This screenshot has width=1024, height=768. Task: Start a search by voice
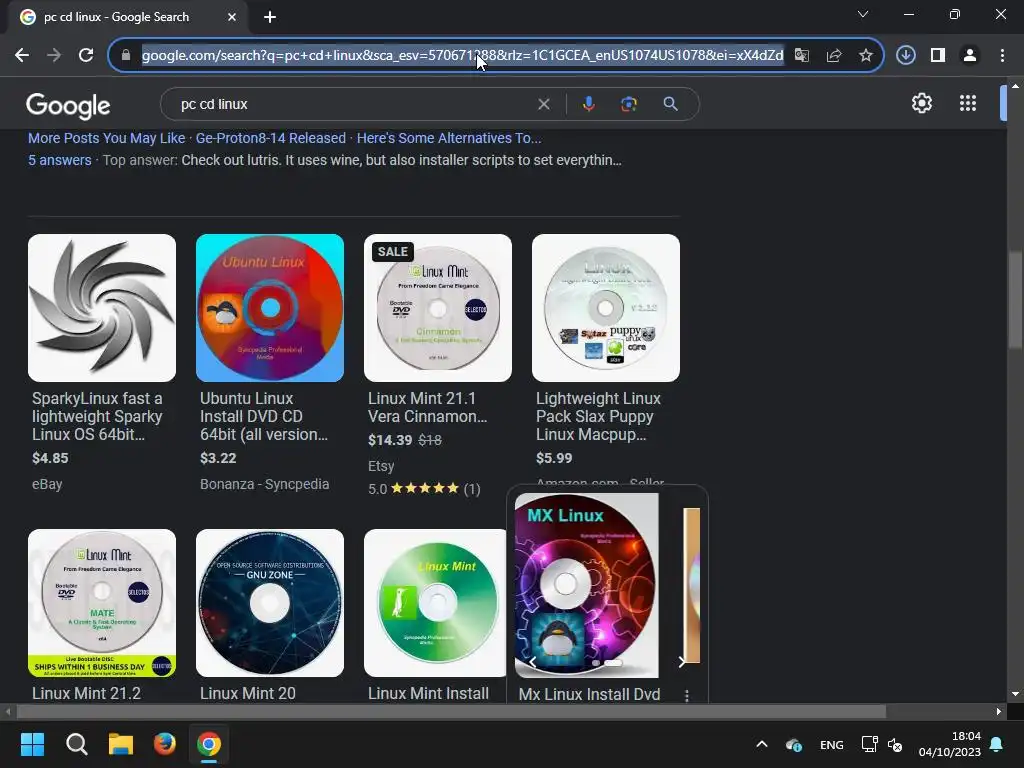(x=588, y=104)
